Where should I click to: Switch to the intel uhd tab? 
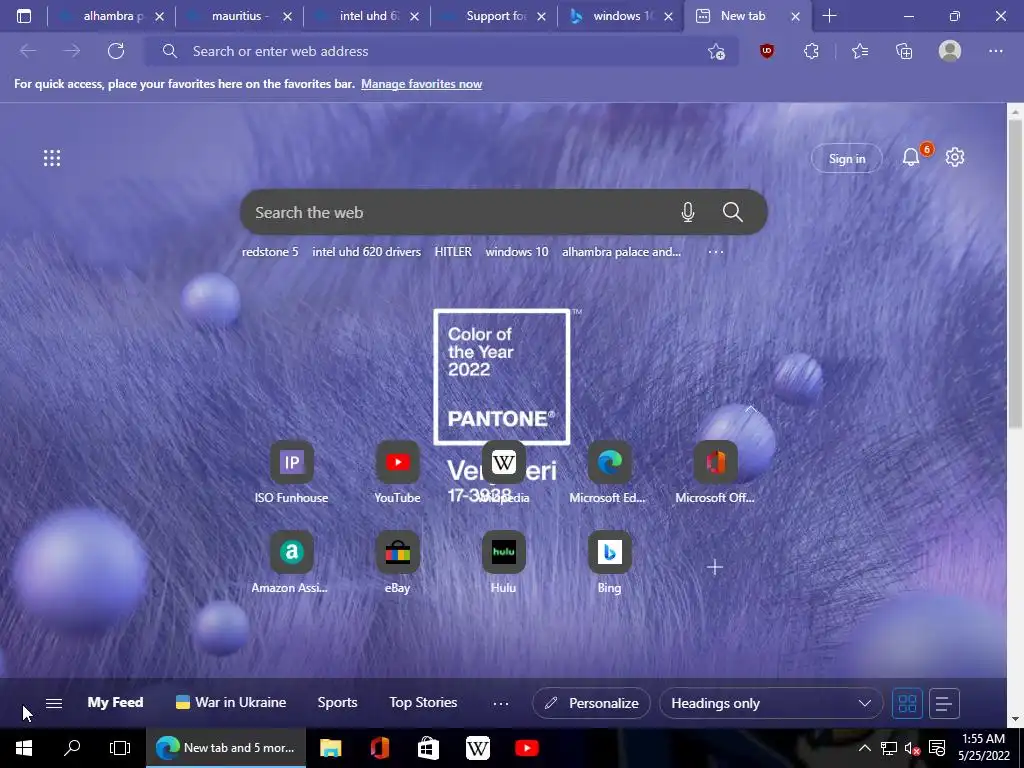pyautogui.click(x=366, y=16)
